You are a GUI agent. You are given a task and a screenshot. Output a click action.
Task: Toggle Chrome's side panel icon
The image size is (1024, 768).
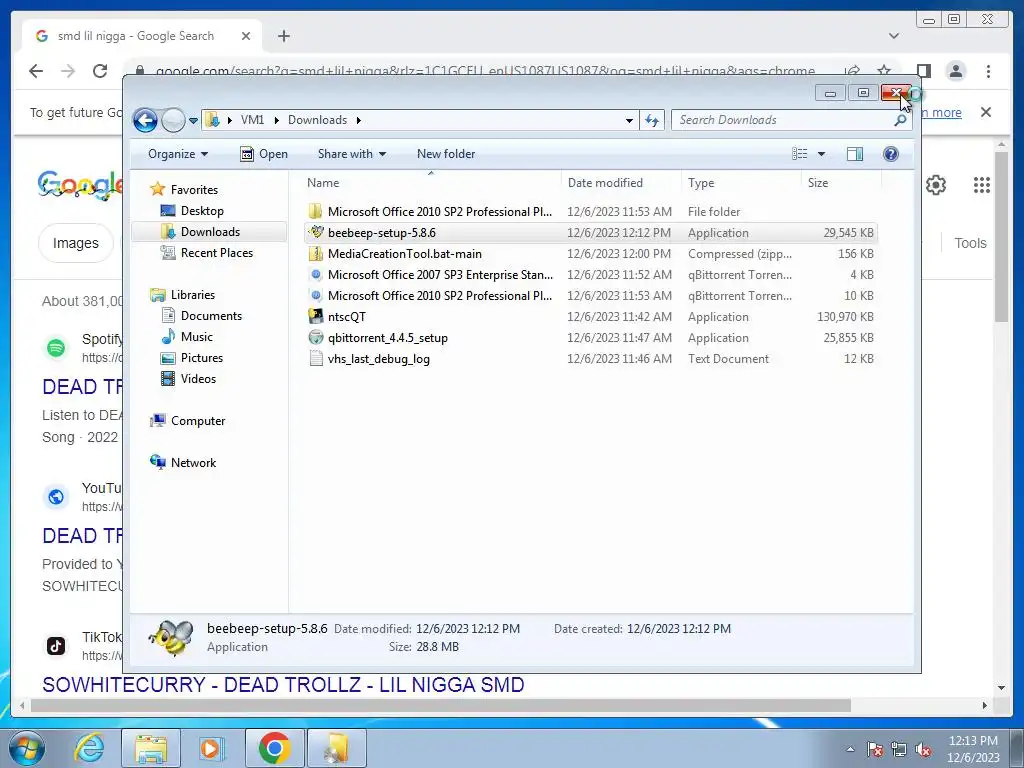pyautogui.click(x=923, y=71)
